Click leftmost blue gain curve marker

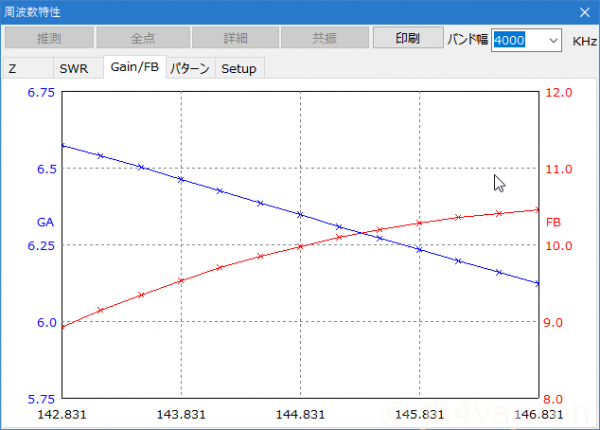click(62, 146)
